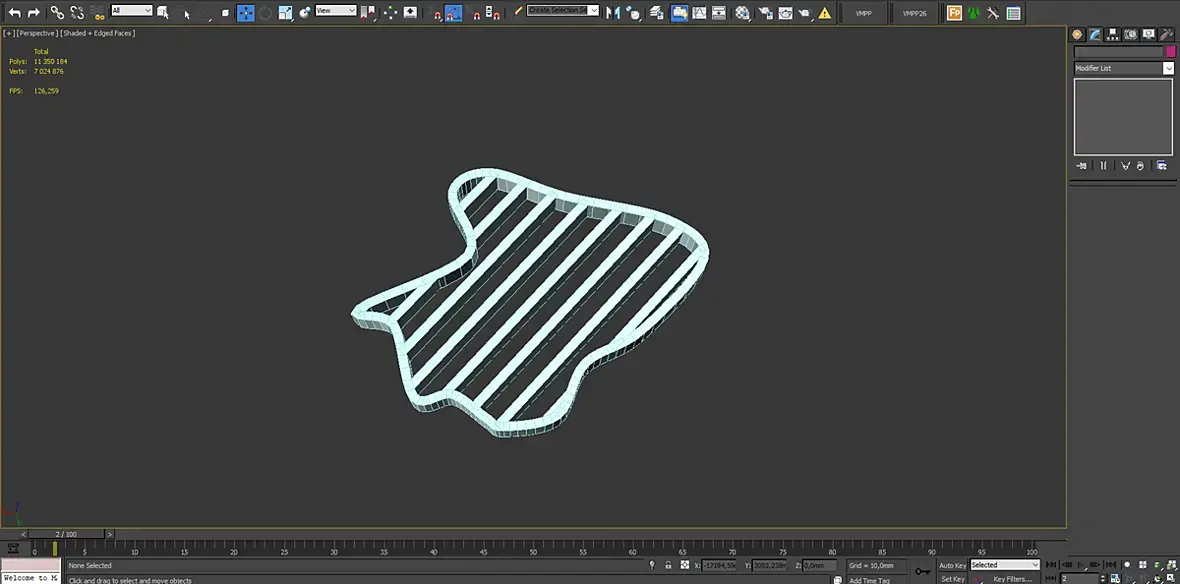Toggle Auto Key animation mode

[x=952, y=565]
